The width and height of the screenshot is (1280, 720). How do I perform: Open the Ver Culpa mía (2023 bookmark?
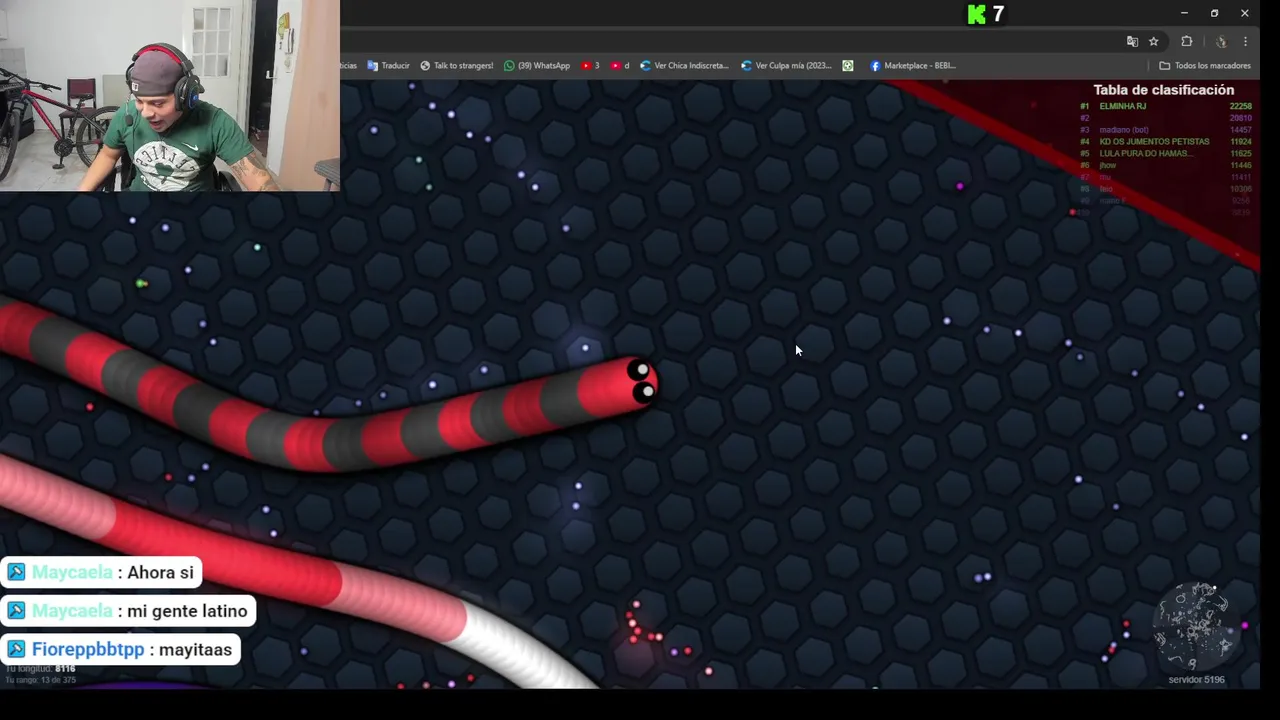(x=786, y=66)
